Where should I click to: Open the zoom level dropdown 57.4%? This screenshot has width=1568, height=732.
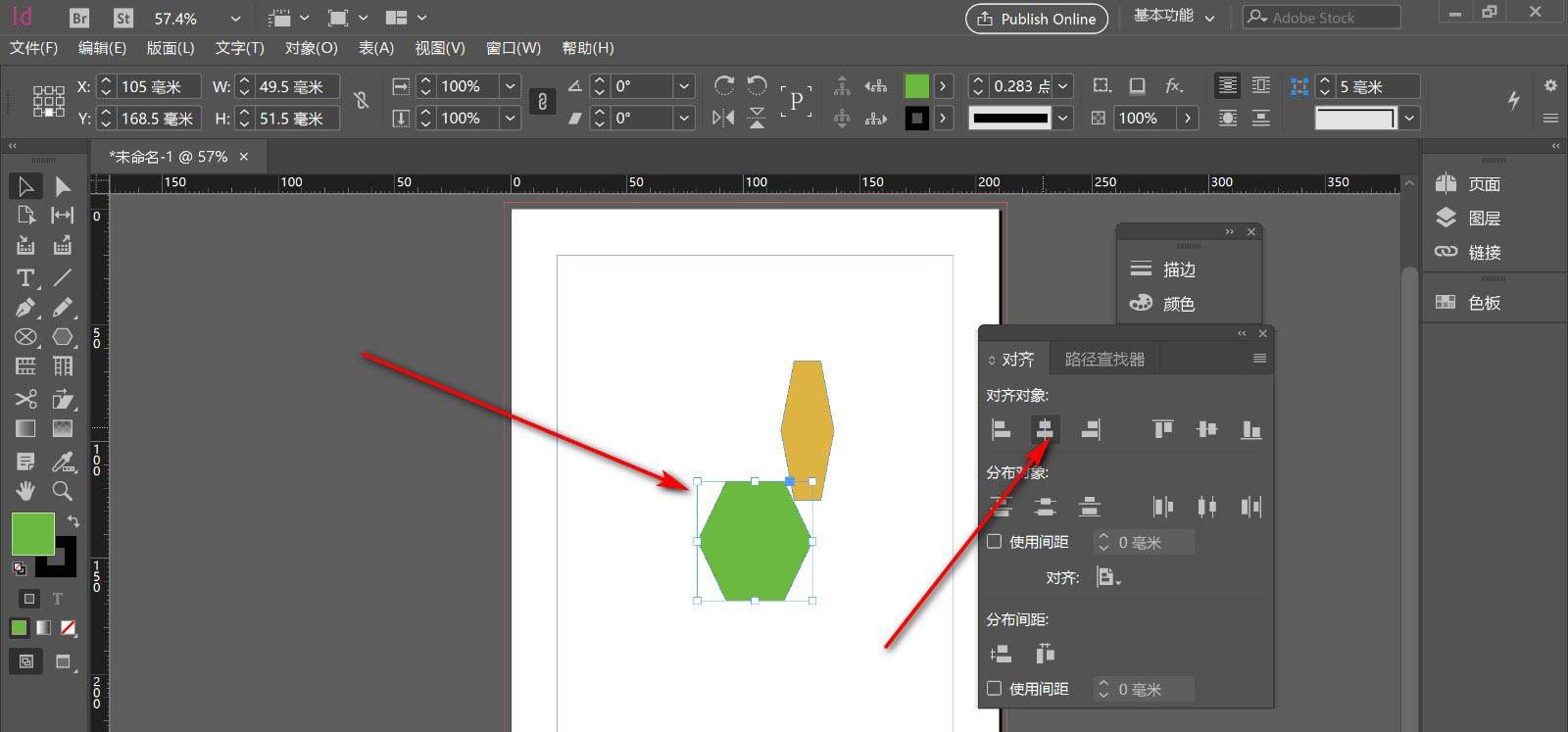(x=235, y=19)
